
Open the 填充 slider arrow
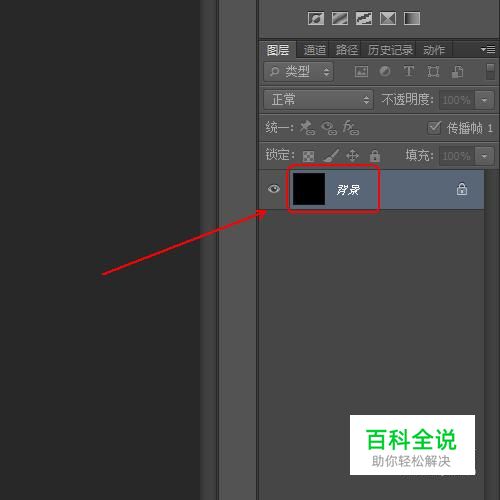[484, 156]
